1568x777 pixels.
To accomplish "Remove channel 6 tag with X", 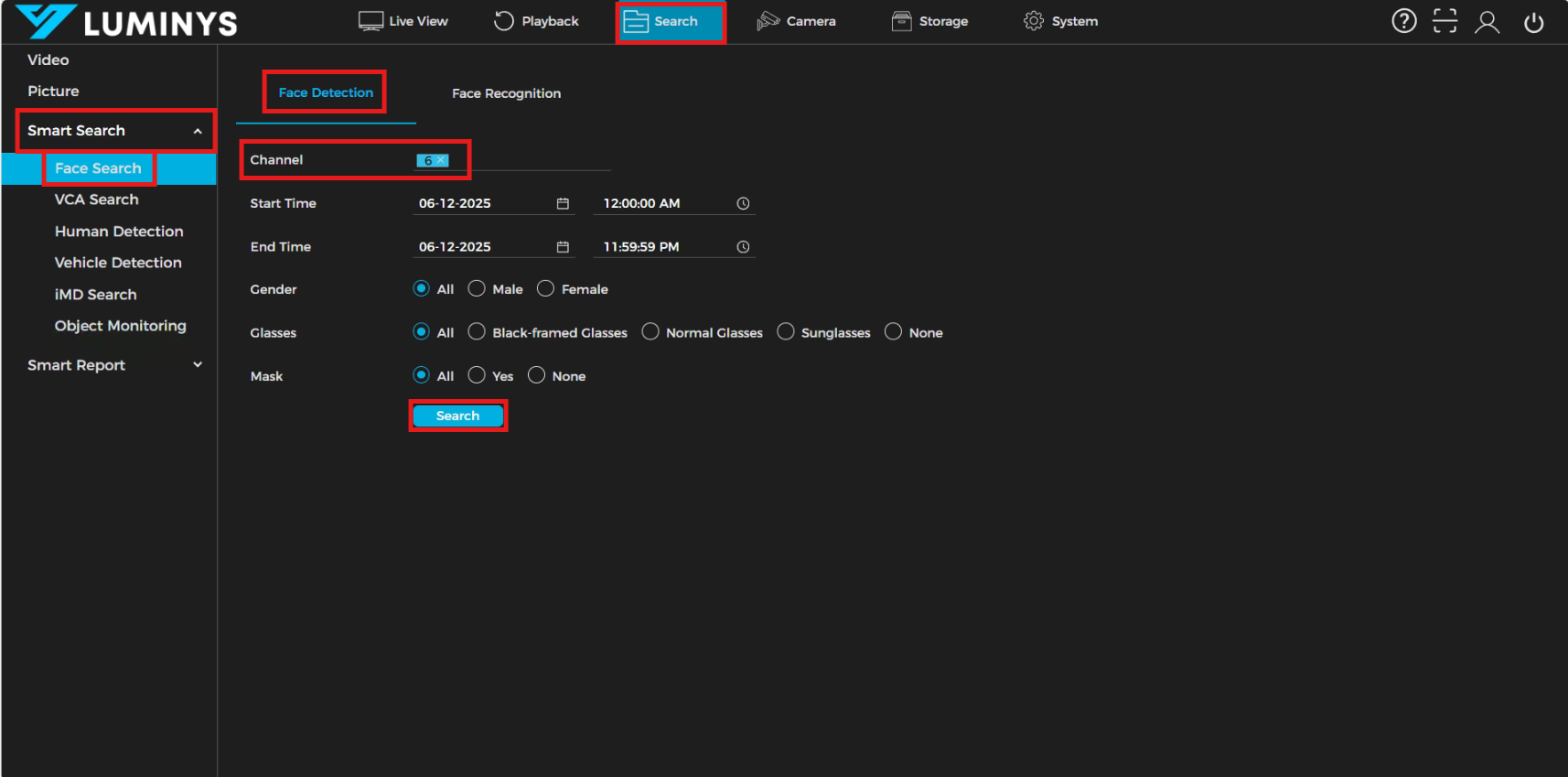I will coord(441,160).
